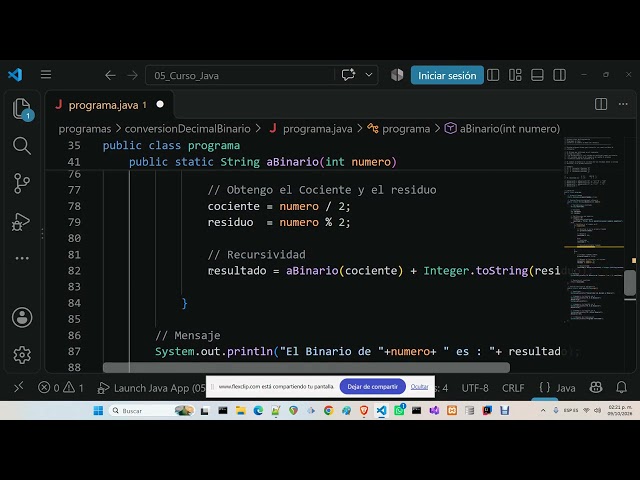This screenshot has height=480, width=640.
Task: Click the closing brace on line 84
Action: [184, 303]
